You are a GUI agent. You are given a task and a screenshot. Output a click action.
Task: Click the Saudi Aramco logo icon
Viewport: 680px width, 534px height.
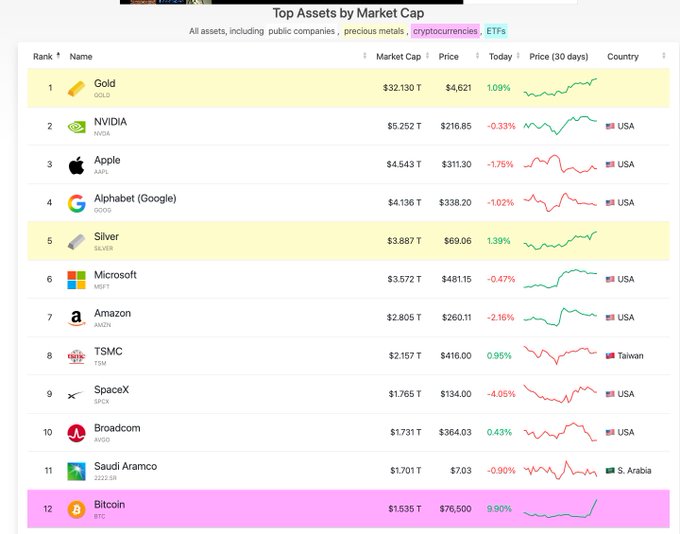[x=76, y=471]
